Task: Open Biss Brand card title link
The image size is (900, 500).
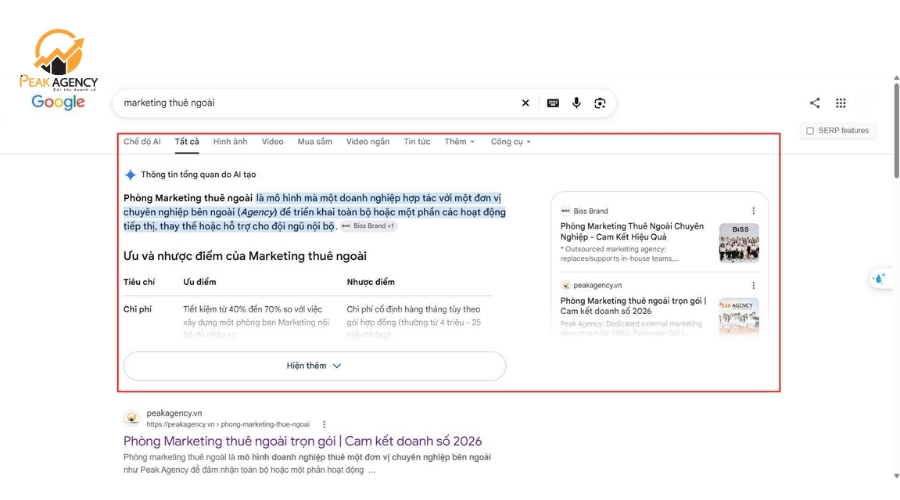Action: [632, 231]
